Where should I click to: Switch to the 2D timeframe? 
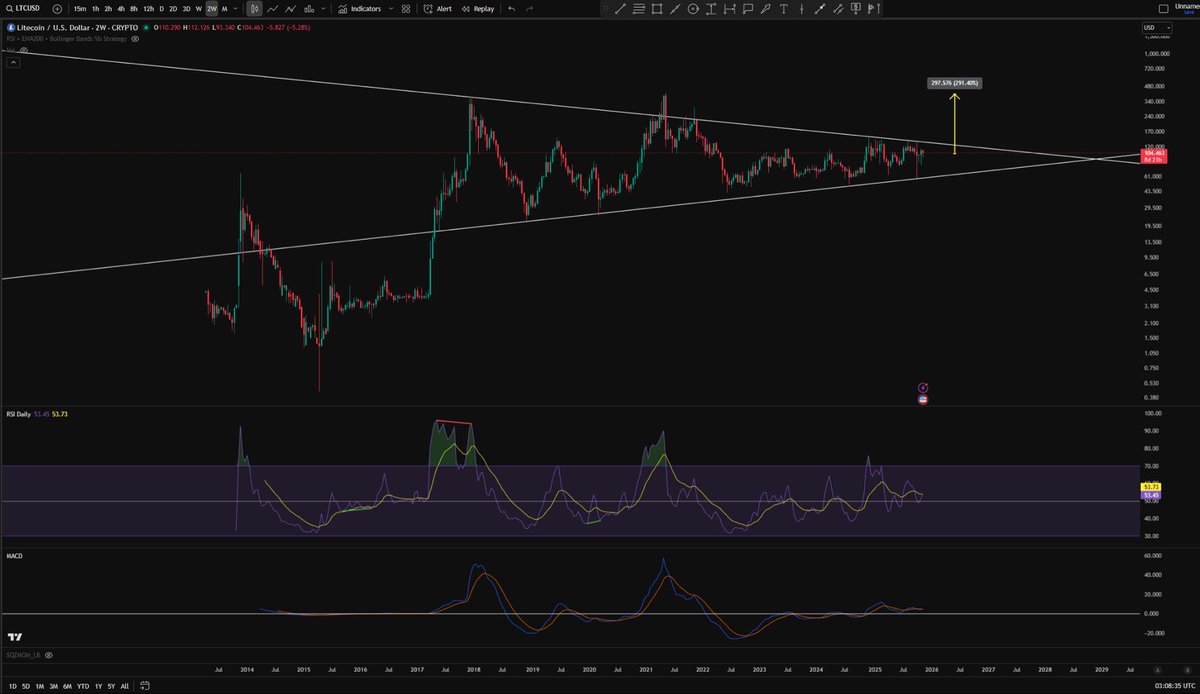[x=173, y=9]
